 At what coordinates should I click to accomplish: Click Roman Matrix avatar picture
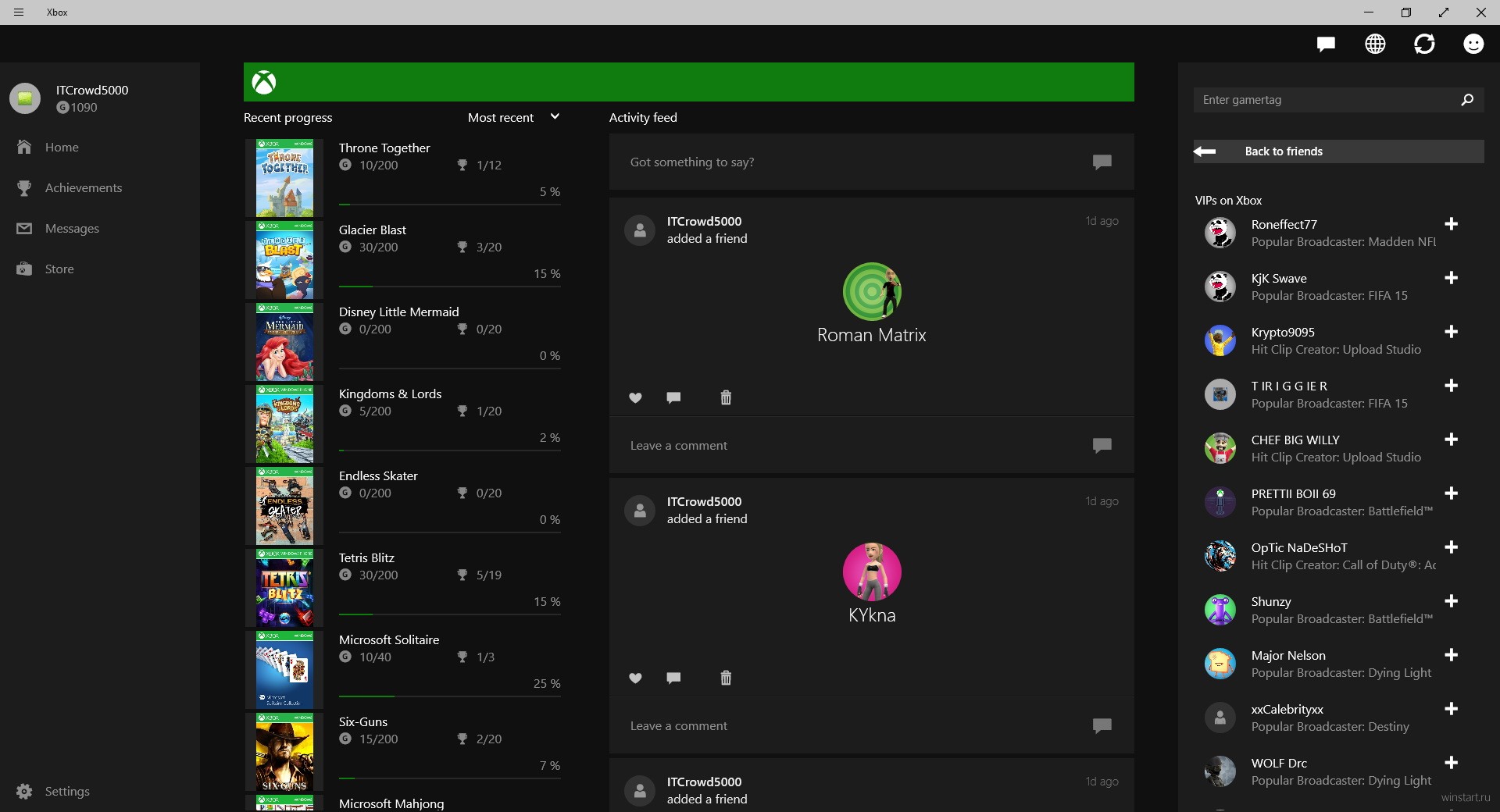[x=872, y=291]
